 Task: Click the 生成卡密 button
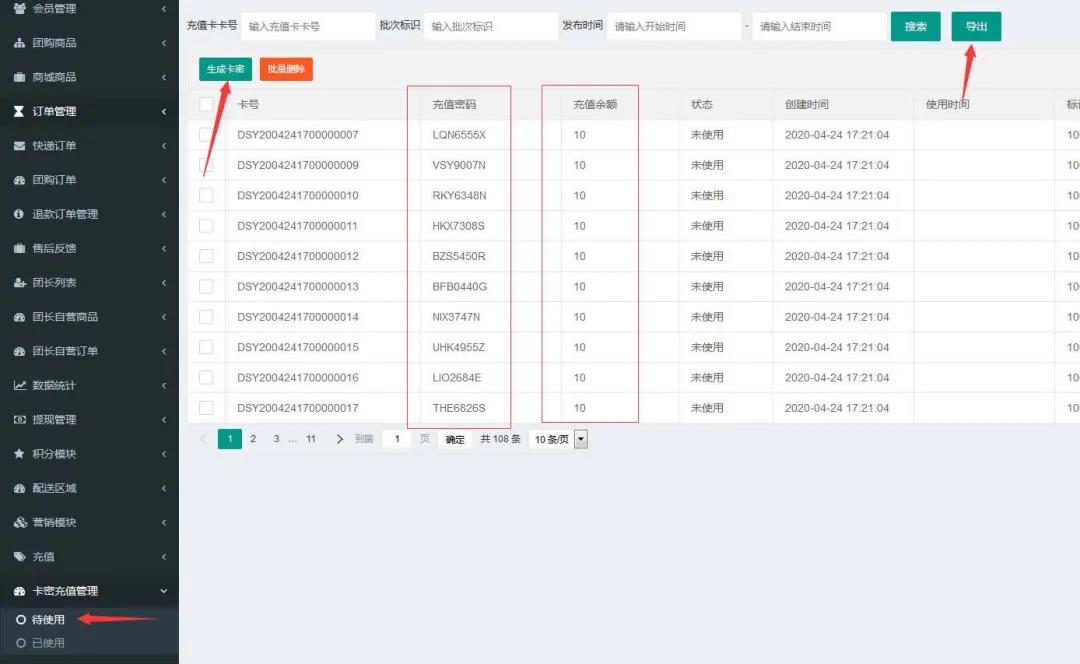tap(225, 69)
